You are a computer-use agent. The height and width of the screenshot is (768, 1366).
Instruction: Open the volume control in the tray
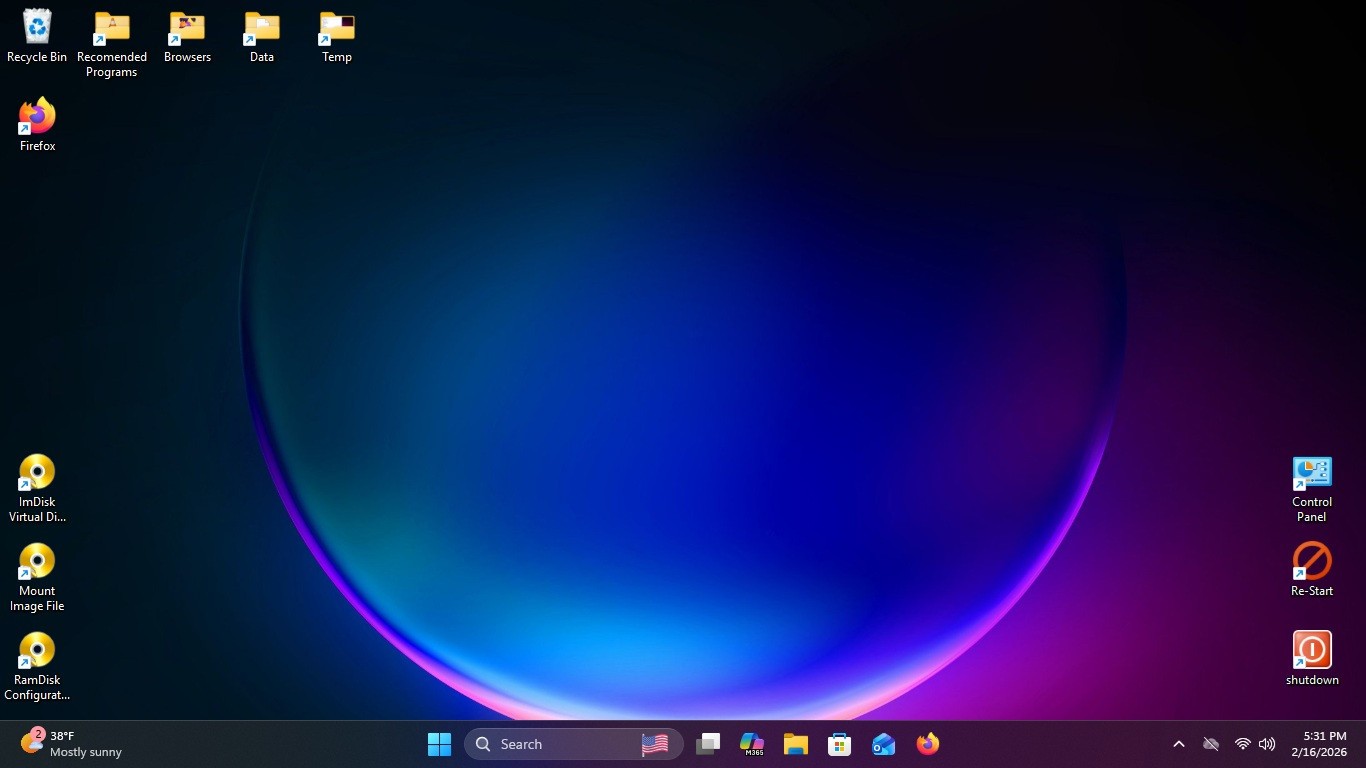point(1267,744)
